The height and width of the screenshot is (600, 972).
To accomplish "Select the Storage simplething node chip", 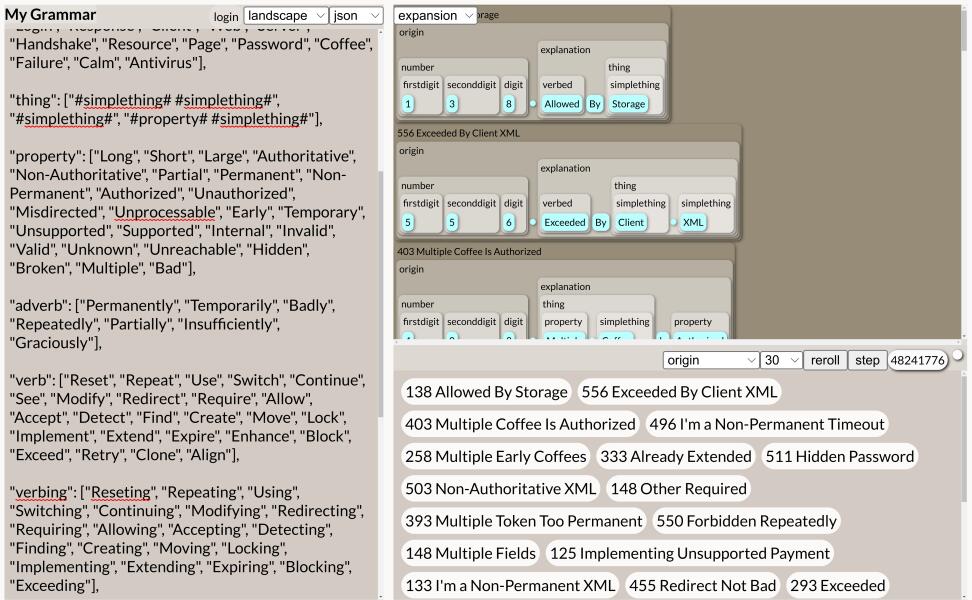I will [630, 102].
